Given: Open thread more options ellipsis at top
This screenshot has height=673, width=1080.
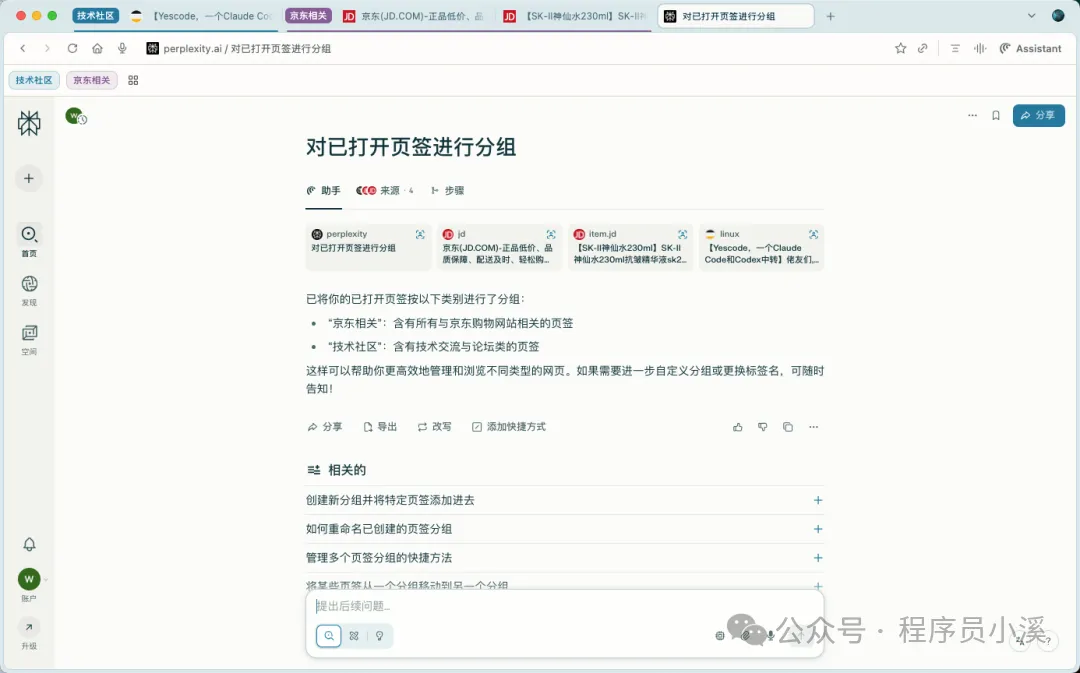Looking at the screenshot, I should click(972, 115).
